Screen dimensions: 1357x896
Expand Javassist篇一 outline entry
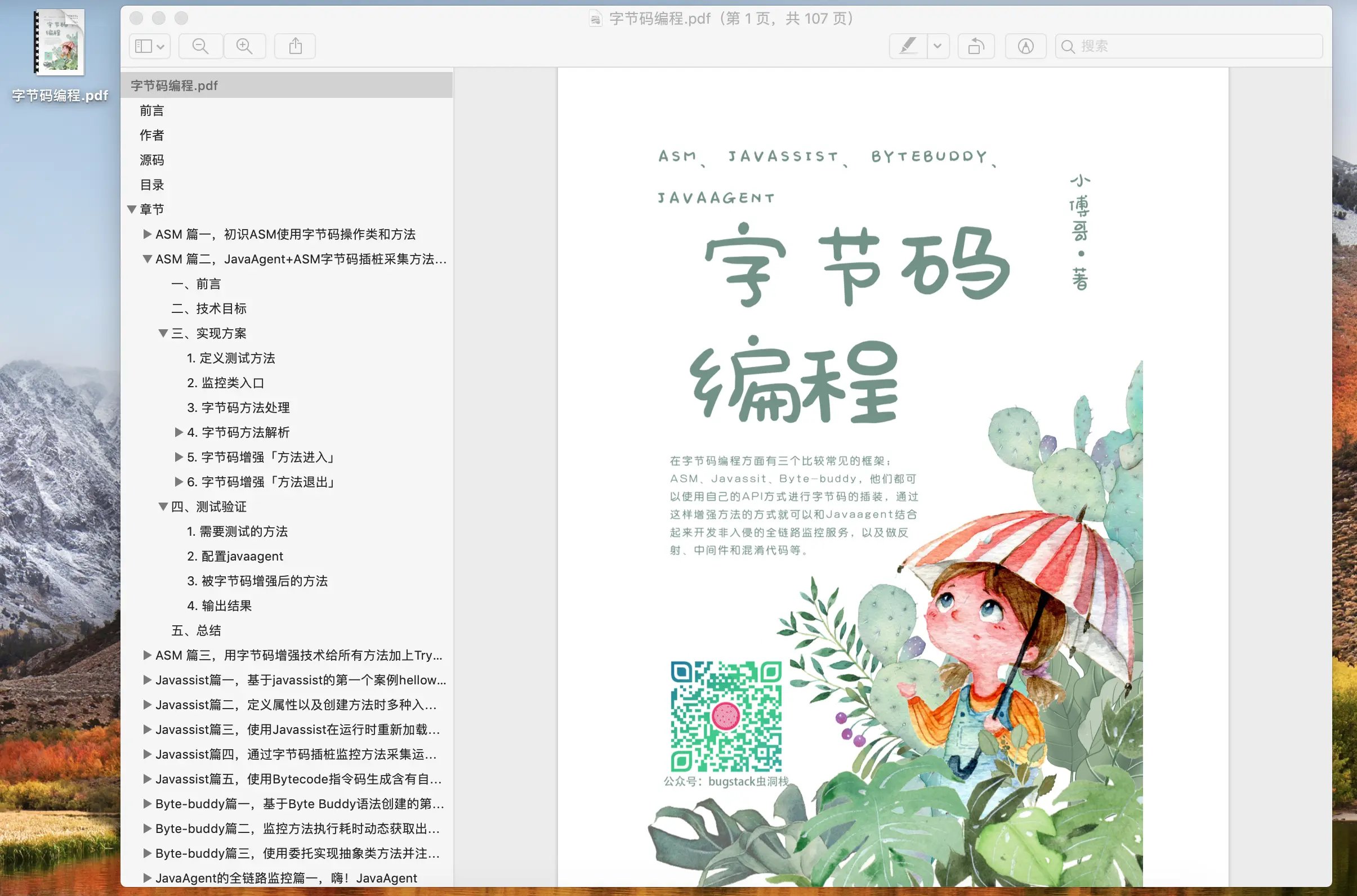[148, 680]
